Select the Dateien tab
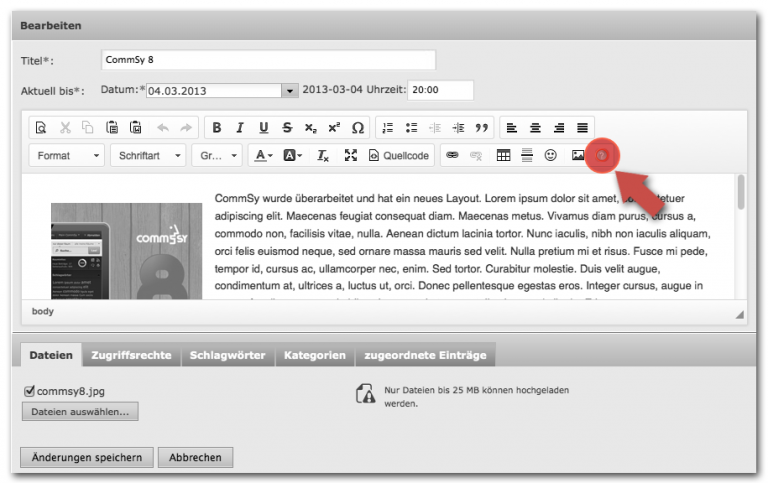The height and width of the screenshot is (483, 768). point(51,355)
